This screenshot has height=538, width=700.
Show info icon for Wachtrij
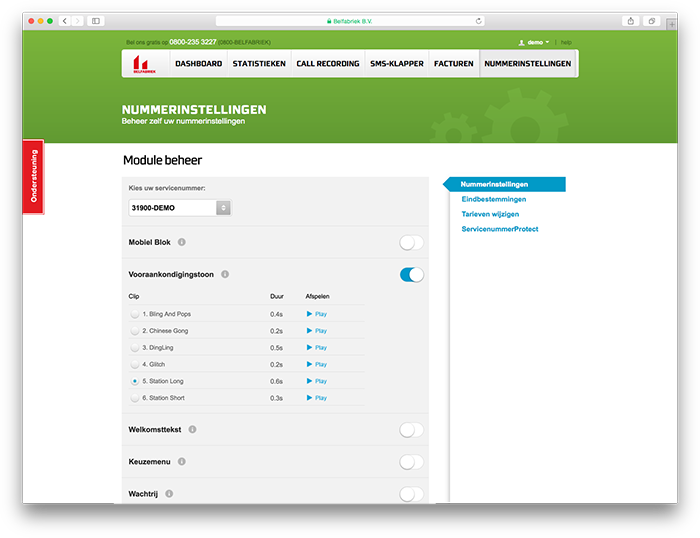tap(169, 494)
